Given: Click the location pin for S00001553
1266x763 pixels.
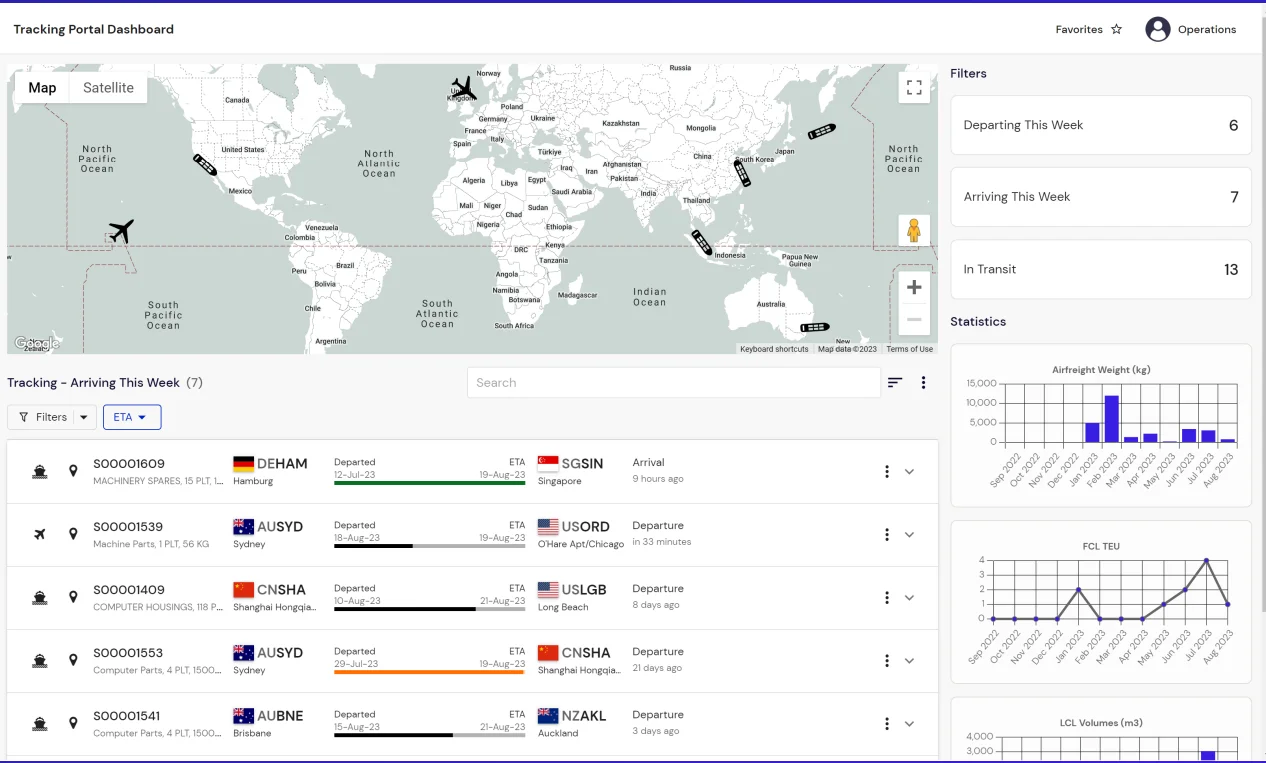Looking at the screenshot, I should pyautogui.click(x=73, y=660).
